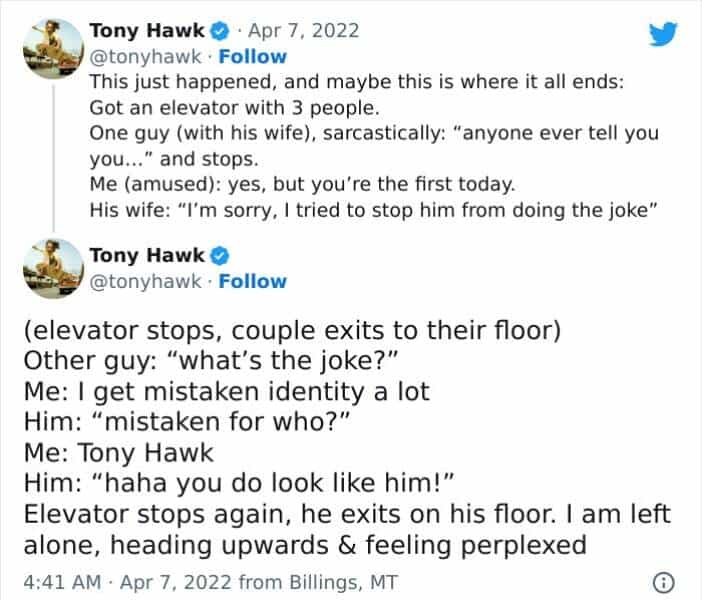702x600 pixels.
Task: Click the Tony Hawk name in the first tweet
Action: point(146,31)
